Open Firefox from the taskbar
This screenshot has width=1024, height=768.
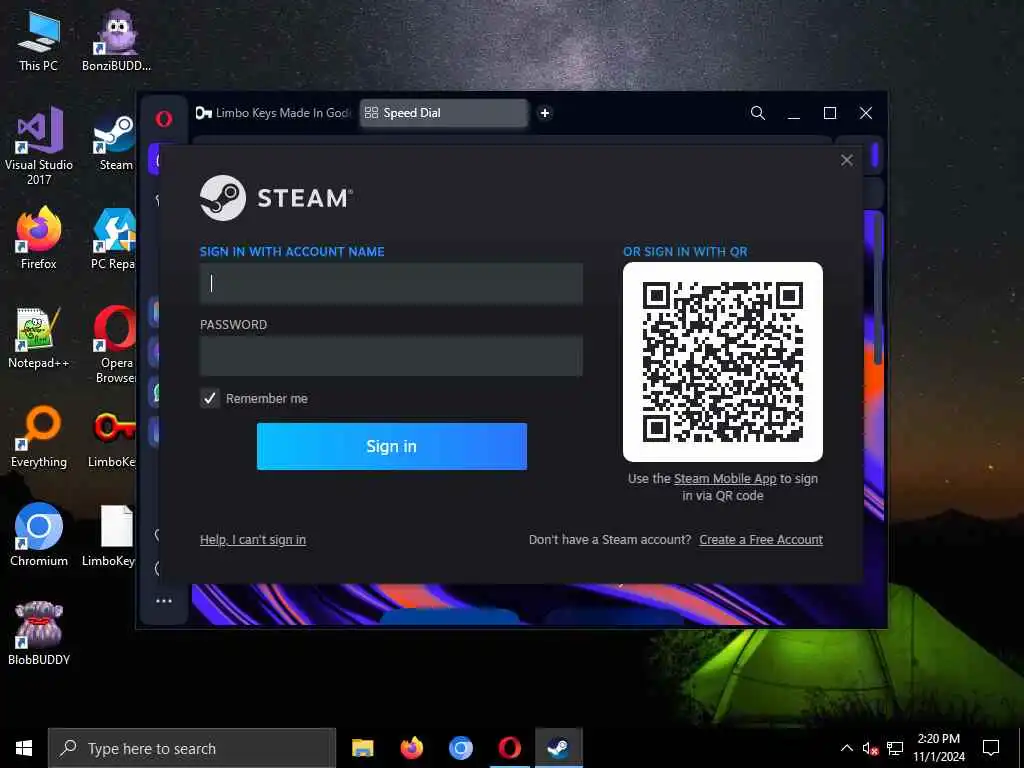click(411, 748)
